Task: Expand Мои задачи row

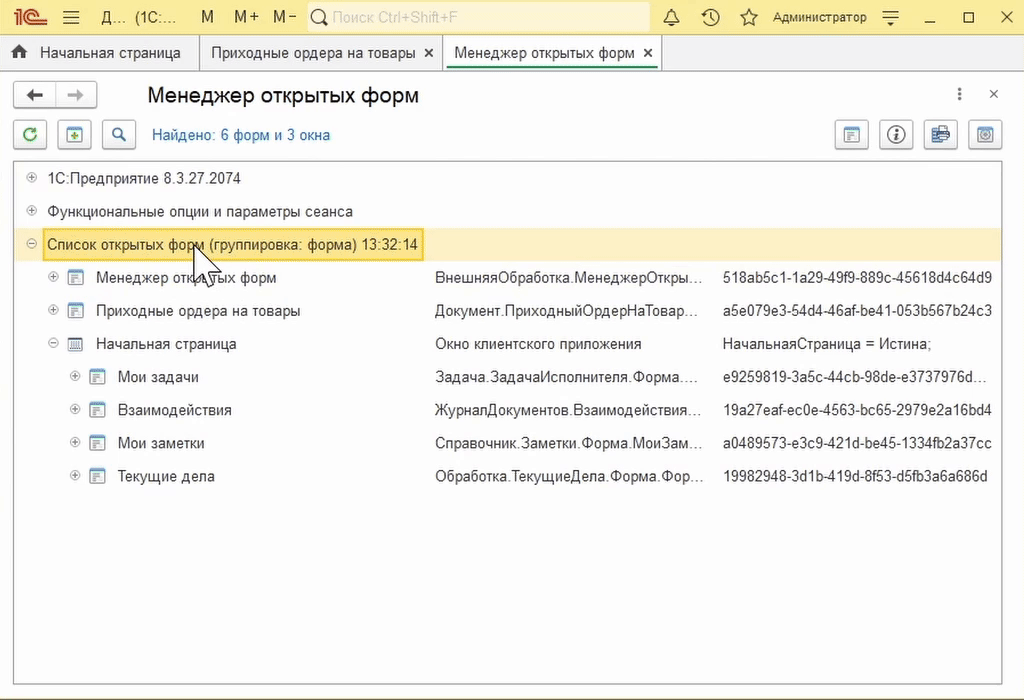Action: coord(75,376)
